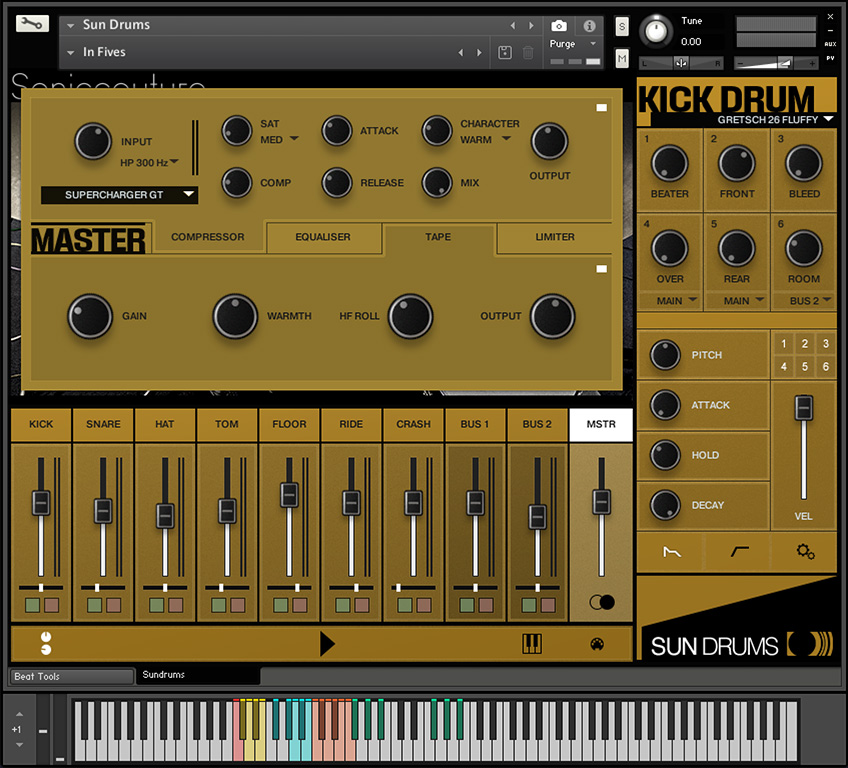Open the In Fives preset dropdown arrow
This screenshot has height=768, width=848.
(70, 52)
